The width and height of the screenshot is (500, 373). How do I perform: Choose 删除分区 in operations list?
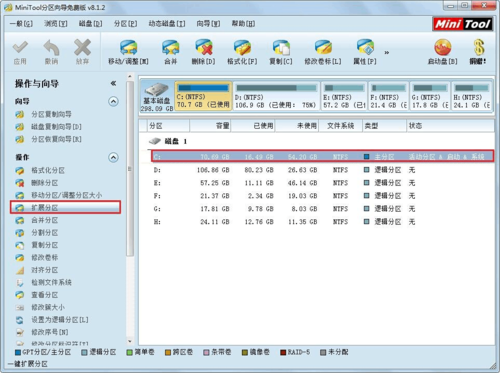pyautogui.click(x=45, y=183)
